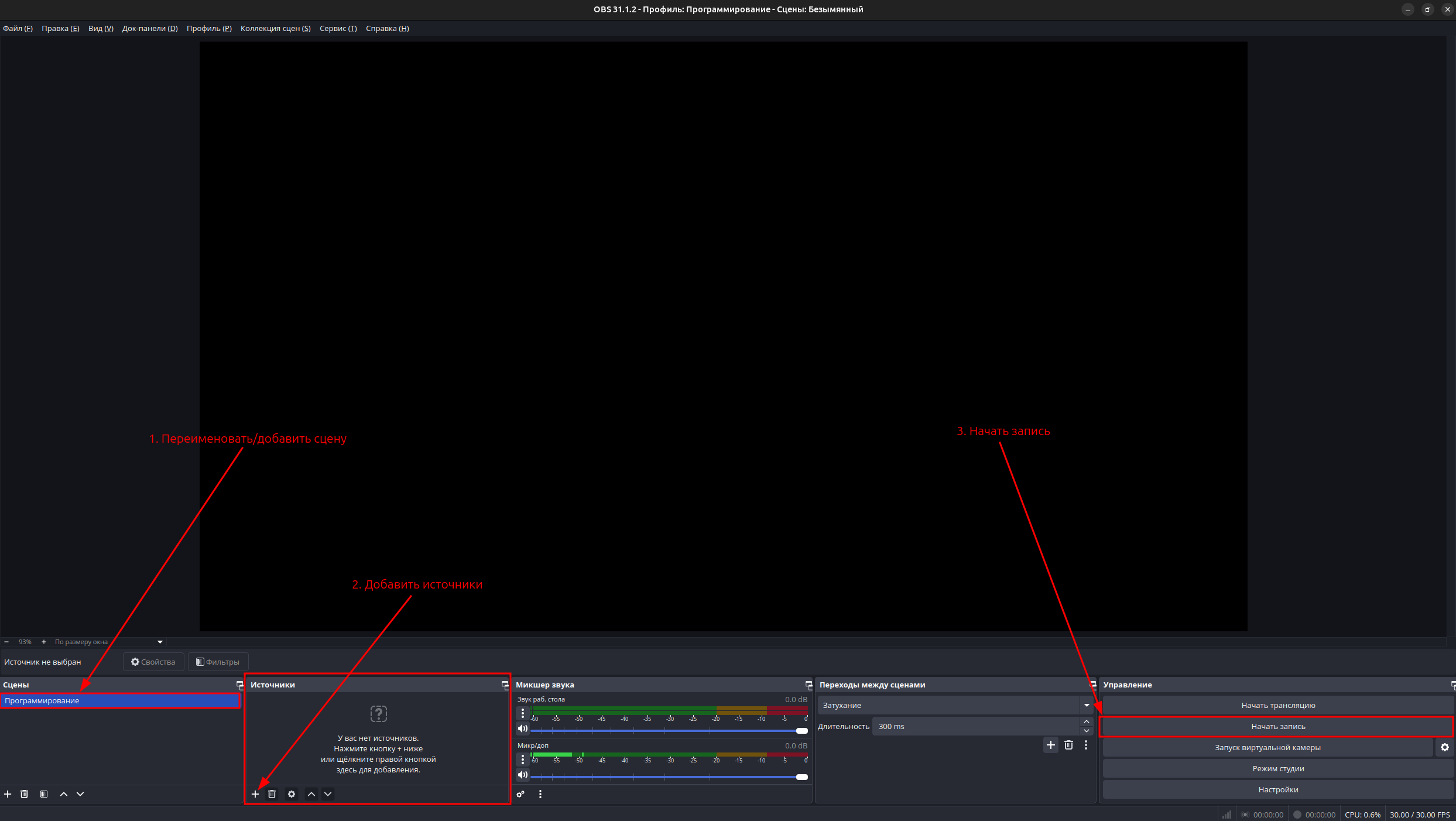Screen dimensions: 1456x821
Task: Delete the transition with trash icon
Action: coord(1068,745)
